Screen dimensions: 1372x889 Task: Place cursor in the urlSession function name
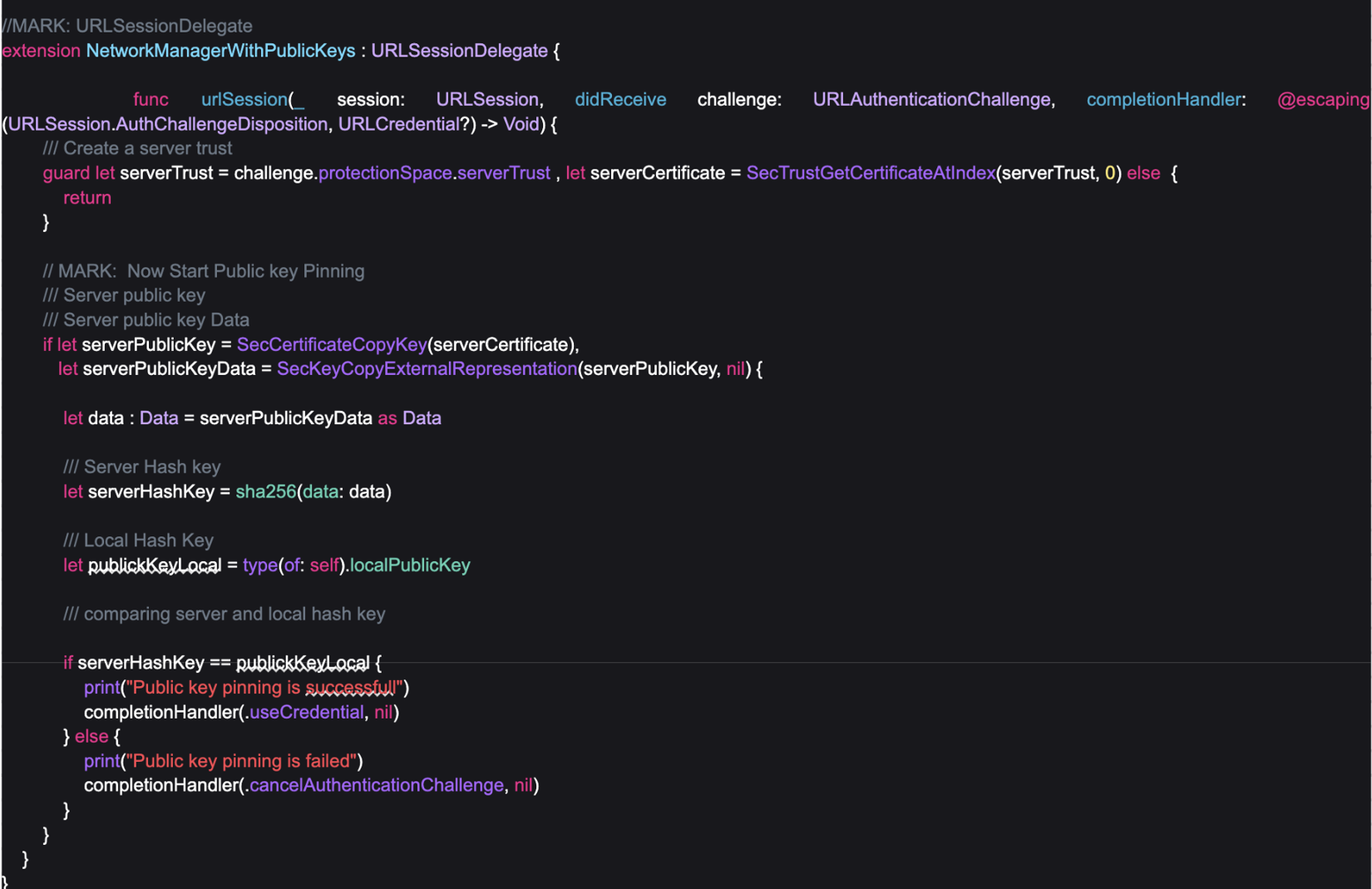(x=244, y=99)
